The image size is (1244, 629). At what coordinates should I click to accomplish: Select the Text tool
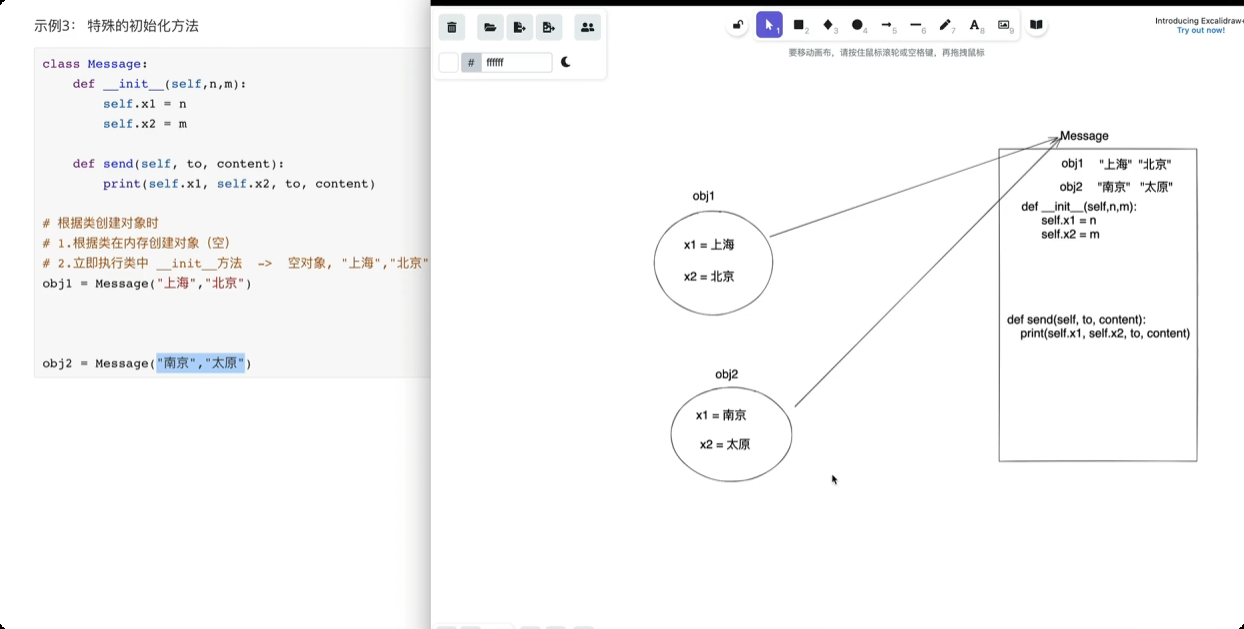coord(974,25)
